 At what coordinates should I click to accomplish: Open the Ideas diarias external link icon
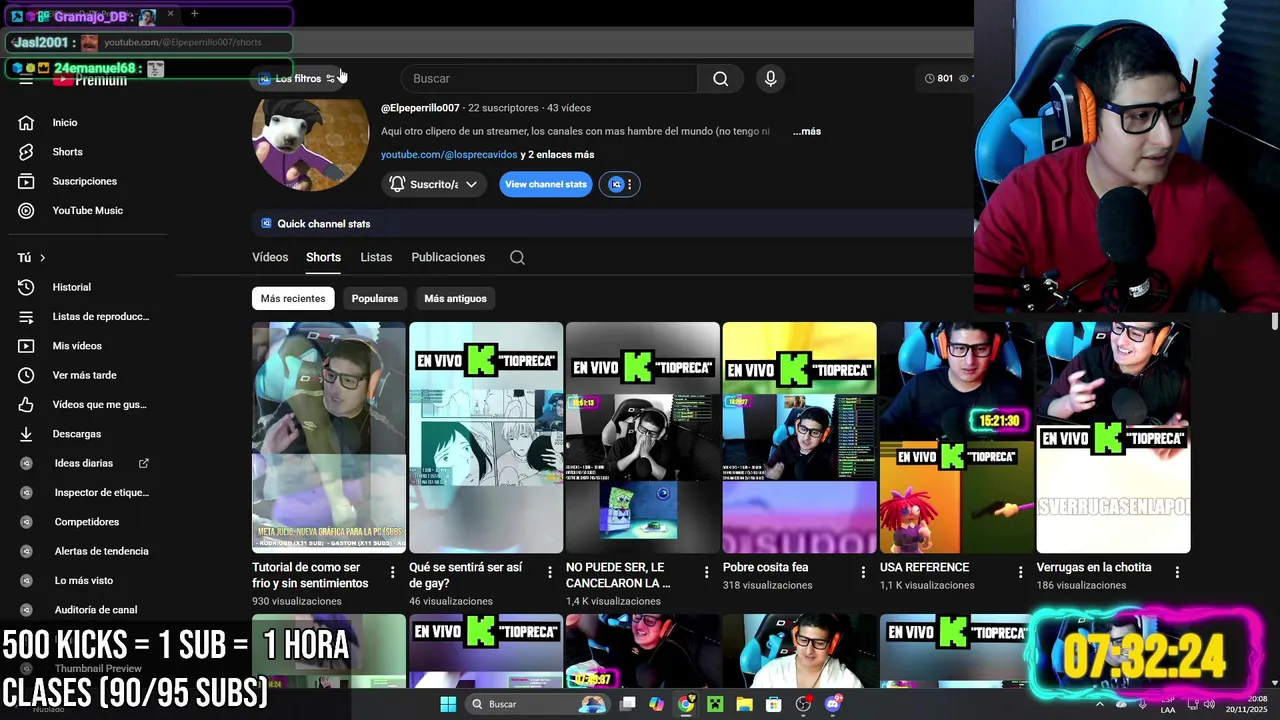click(143, 463)
